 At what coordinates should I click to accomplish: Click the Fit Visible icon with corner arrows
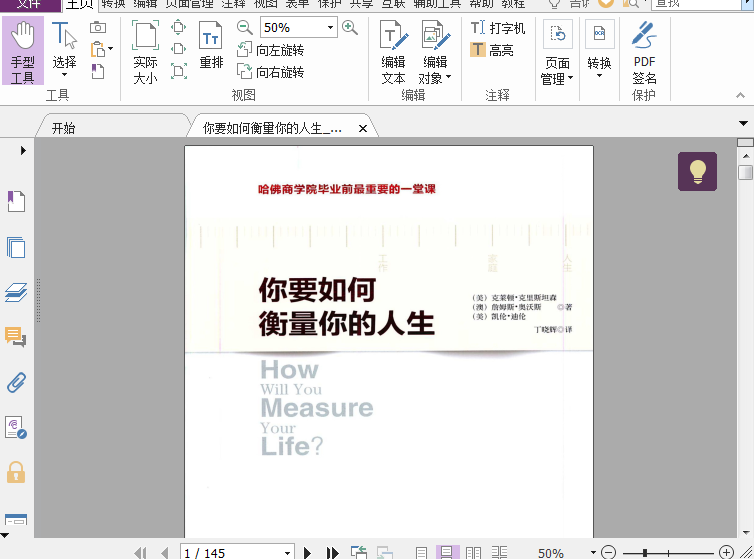coord(178,72)
